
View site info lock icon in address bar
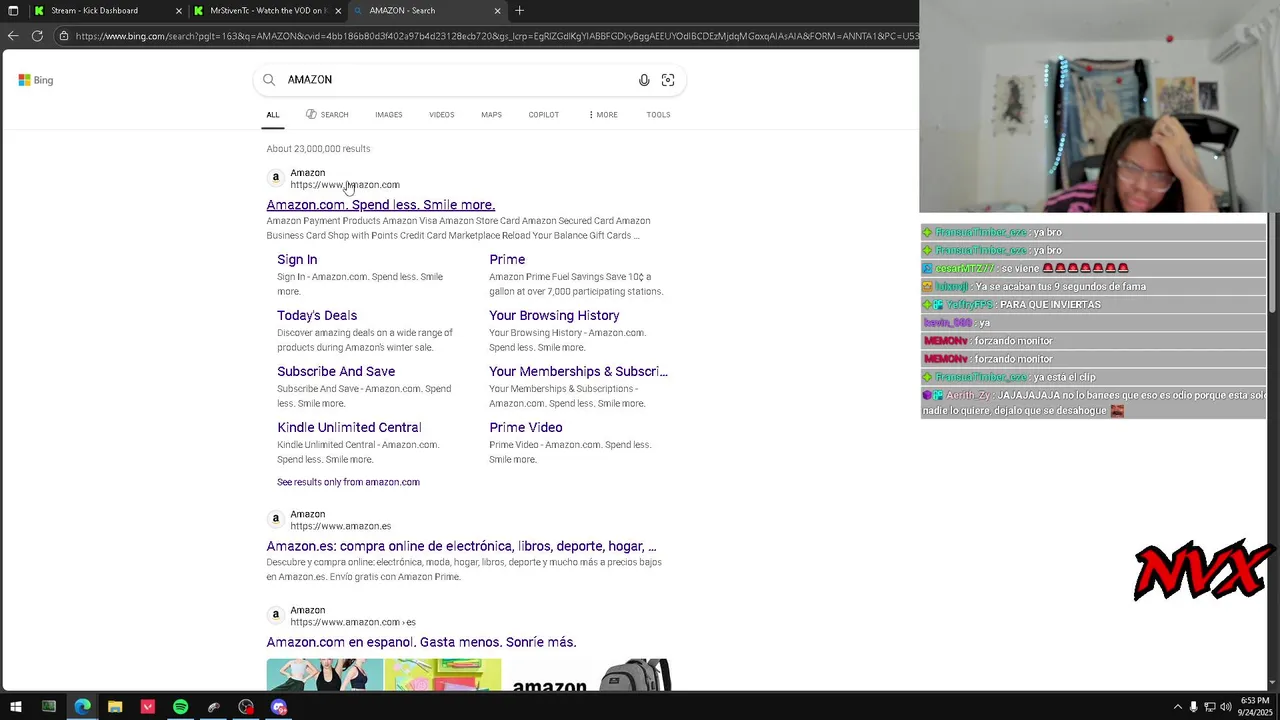pyautogui.click(x=63, y=36)
